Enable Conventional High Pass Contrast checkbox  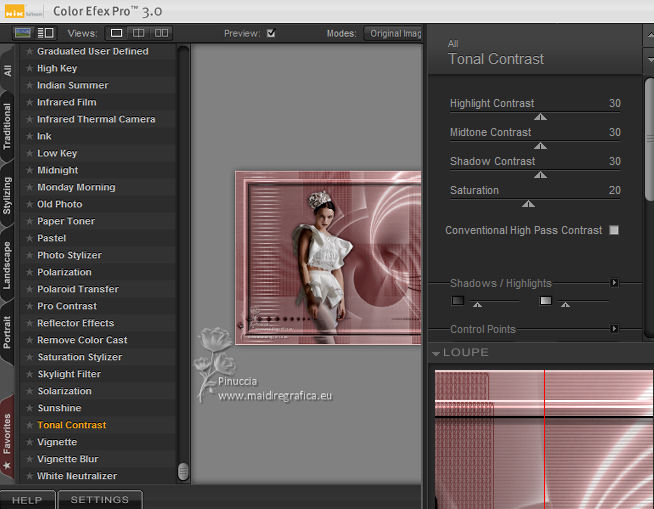(614, 230)
